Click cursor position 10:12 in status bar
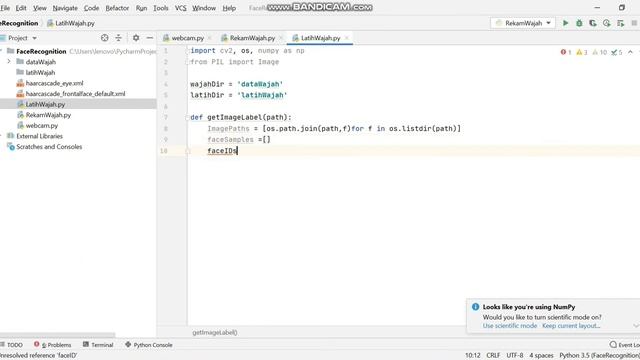 (473, 356)
